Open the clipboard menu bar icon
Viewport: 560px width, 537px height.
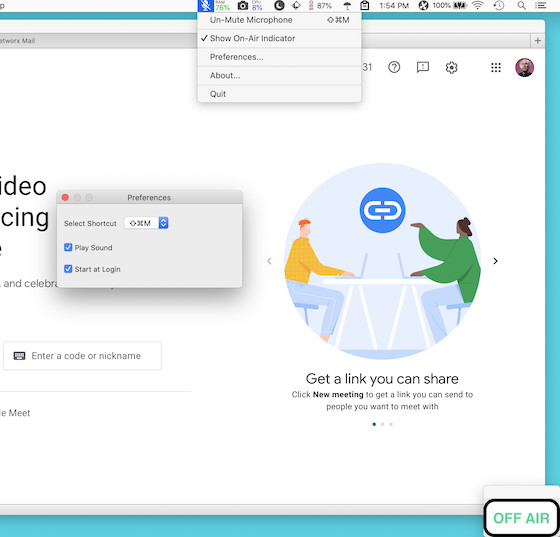coord(365,6)
